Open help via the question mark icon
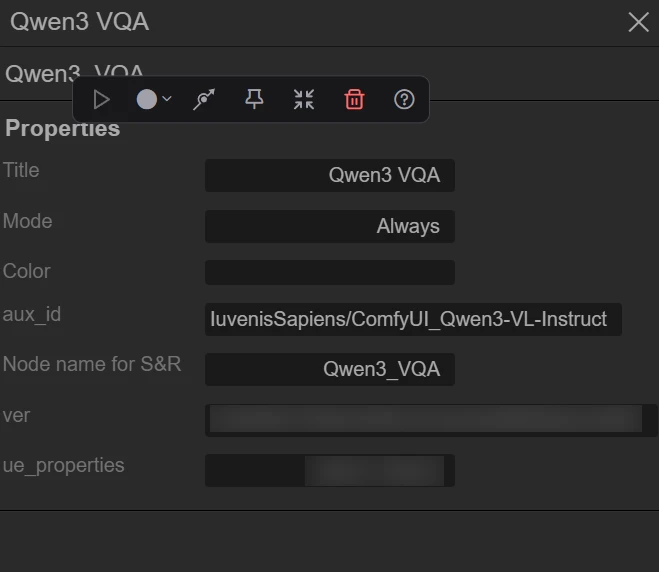This screenshot has width=659, height=572. (404, 100)
